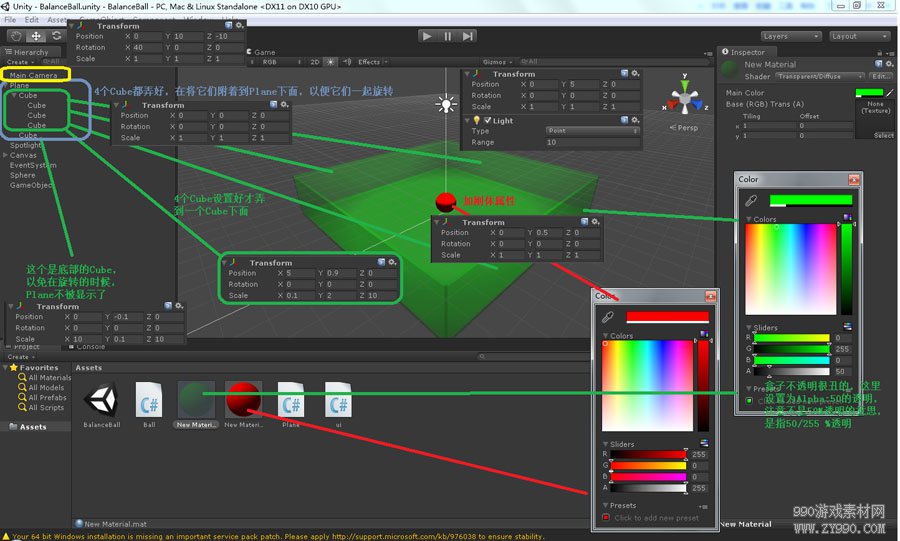
Task: Open the Light component help icon
Action: coord(624,120)
